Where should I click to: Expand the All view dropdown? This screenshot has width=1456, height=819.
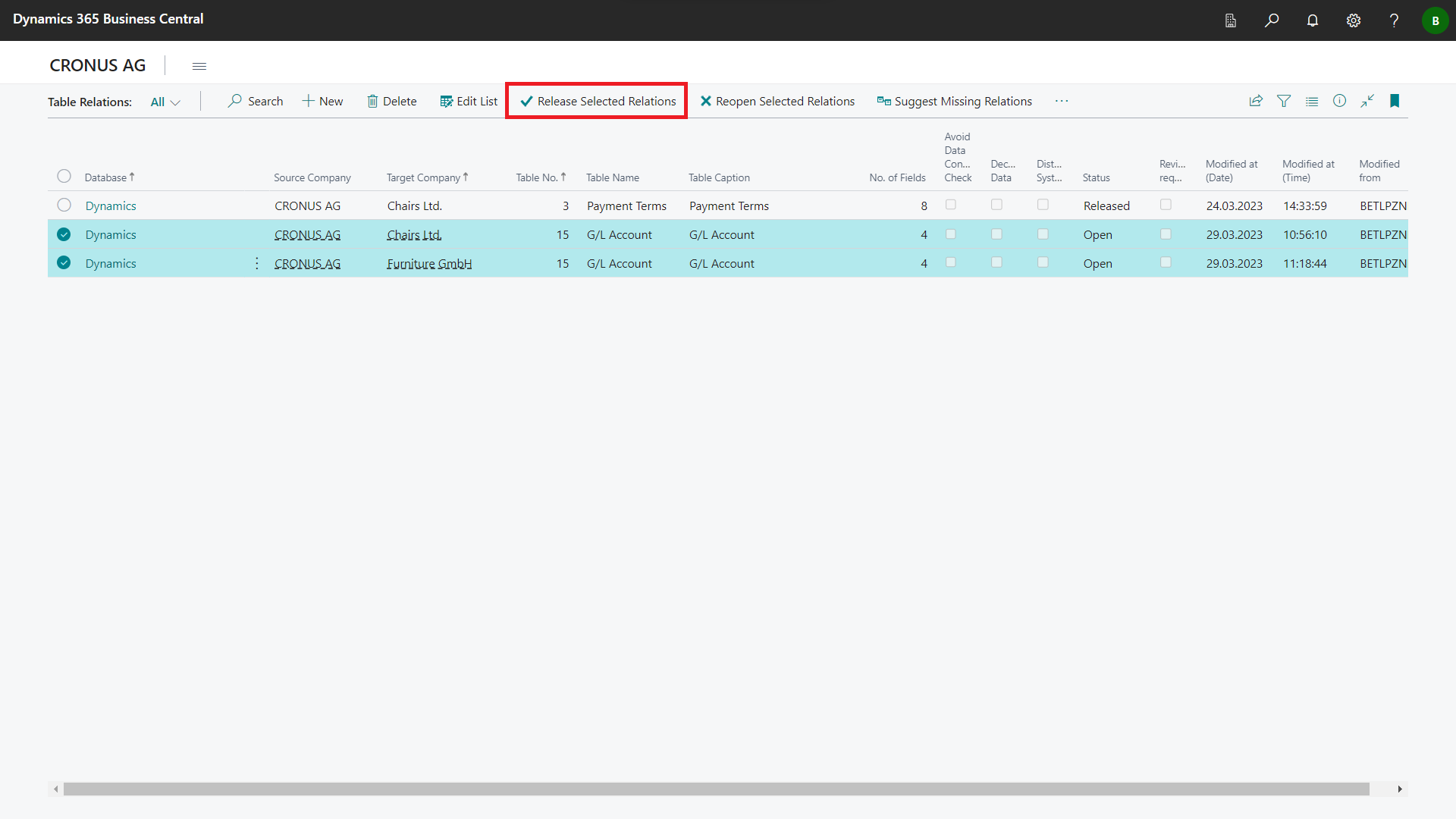pyautogui.click(x=165, y=102)
